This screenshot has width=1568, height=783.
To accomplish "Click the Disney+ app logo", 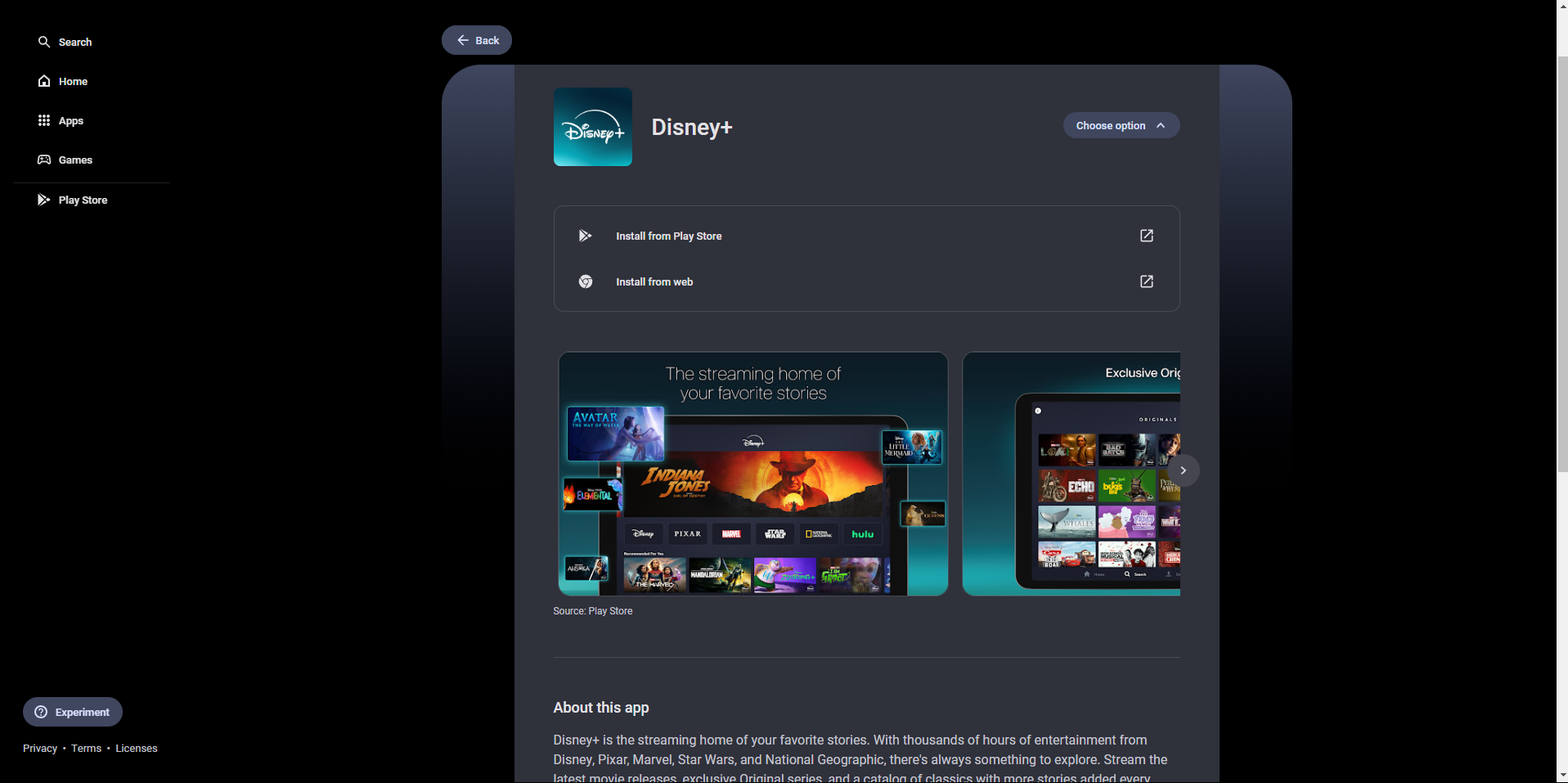I will [593, 127].
